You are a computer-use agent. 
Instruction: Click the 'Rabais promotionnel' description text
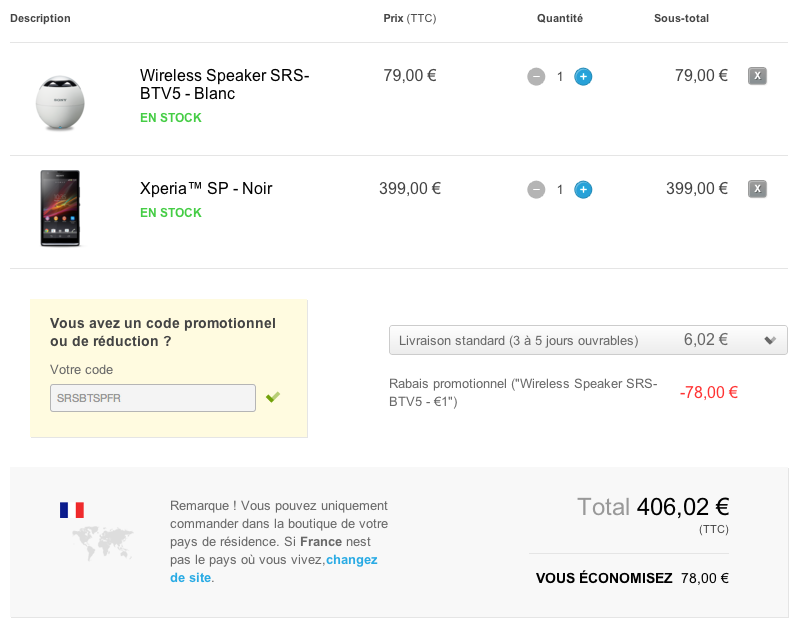[523, 392]
